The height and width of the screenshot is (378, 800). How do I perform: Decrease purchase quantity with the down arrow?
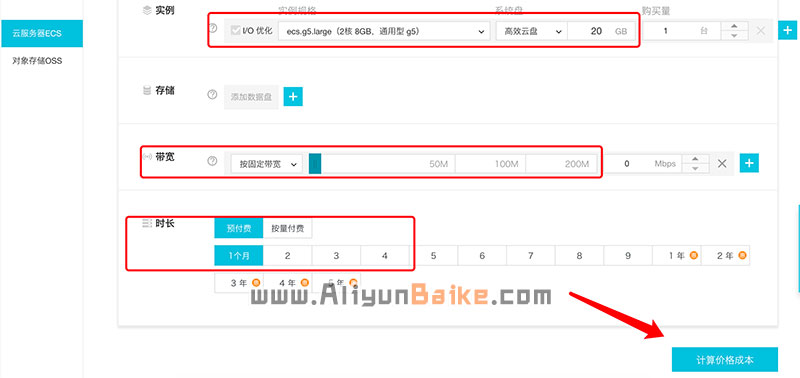pyautogui.click(x=734, y=36)
